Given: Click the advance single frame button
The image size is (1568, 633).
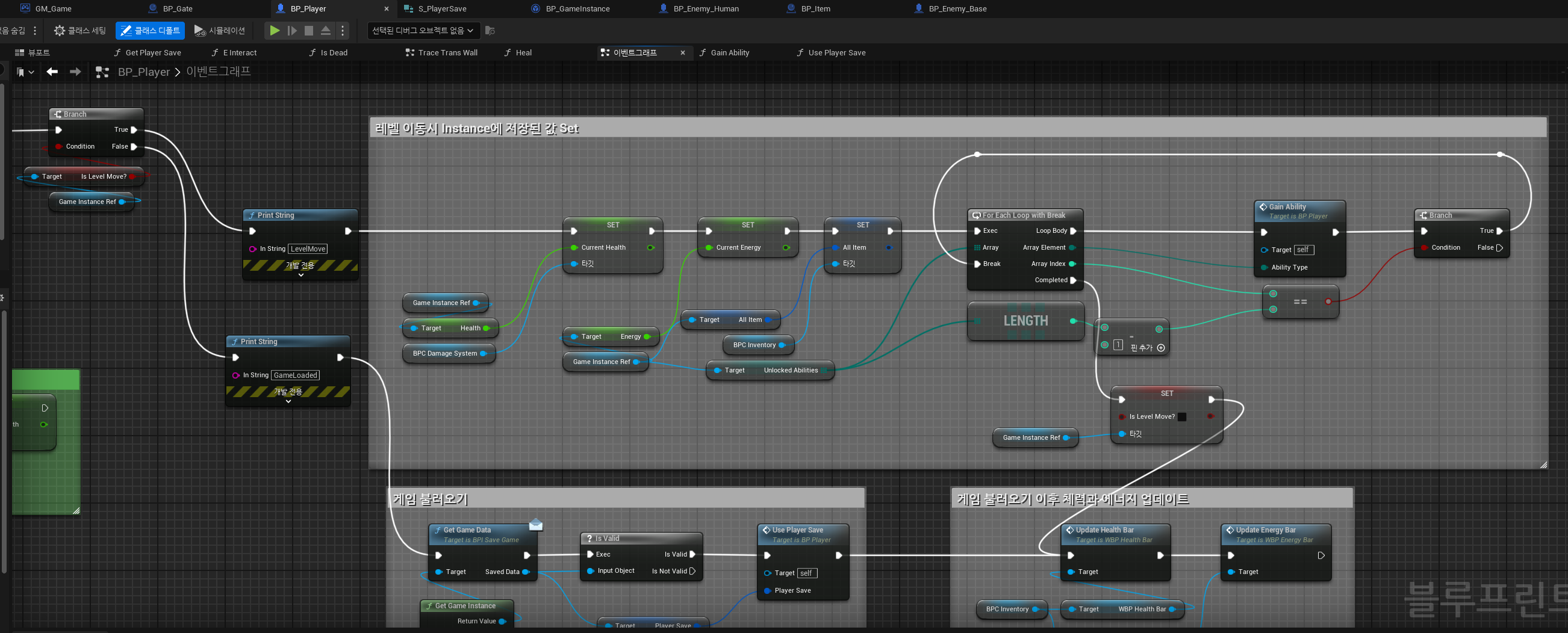Looking at the screenshot, I should (x=292, y=31).
